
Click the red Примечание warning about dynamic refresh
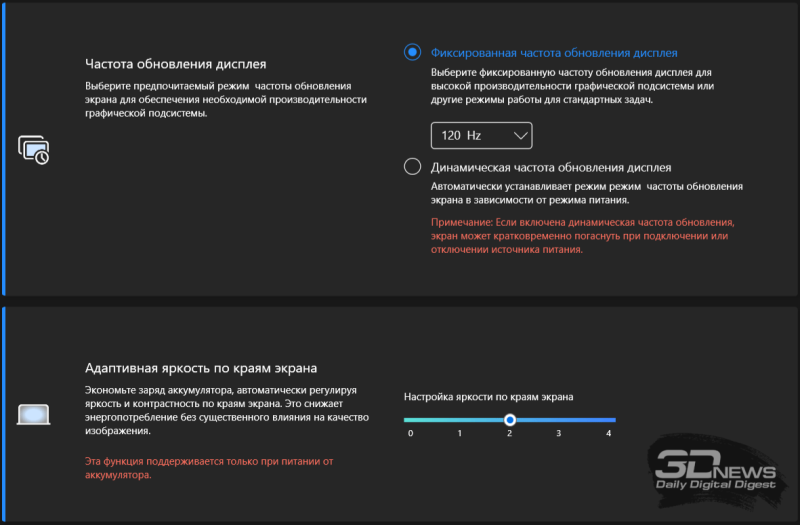click(583, 236)
